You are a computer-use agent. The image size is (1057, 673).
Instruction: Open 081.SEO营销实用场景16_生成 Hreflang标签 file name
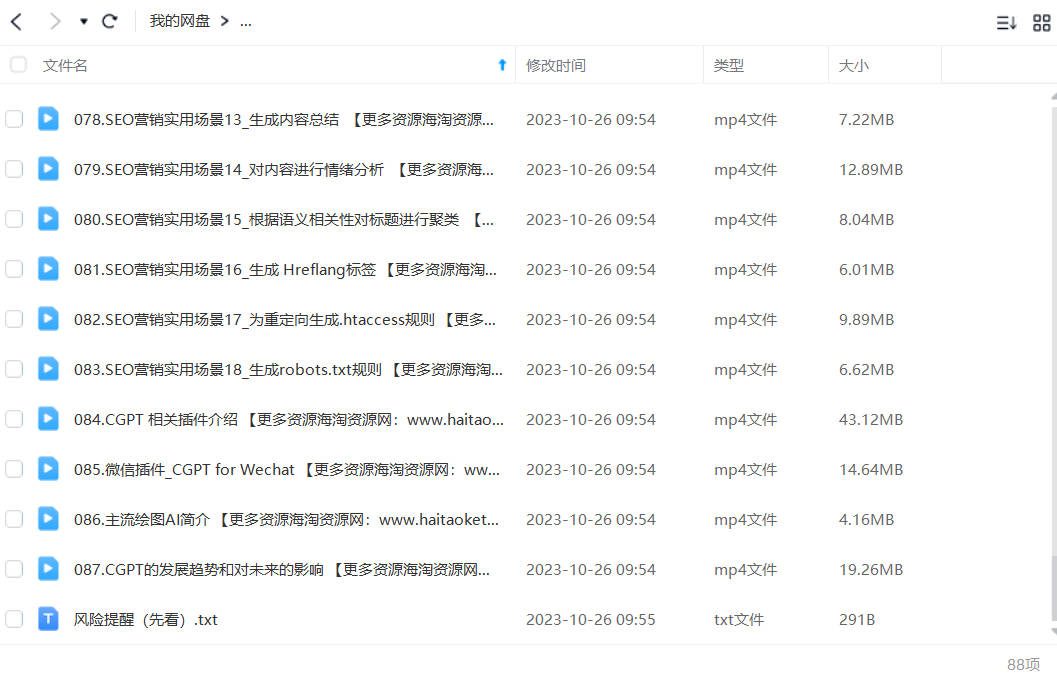pos(285,269)
